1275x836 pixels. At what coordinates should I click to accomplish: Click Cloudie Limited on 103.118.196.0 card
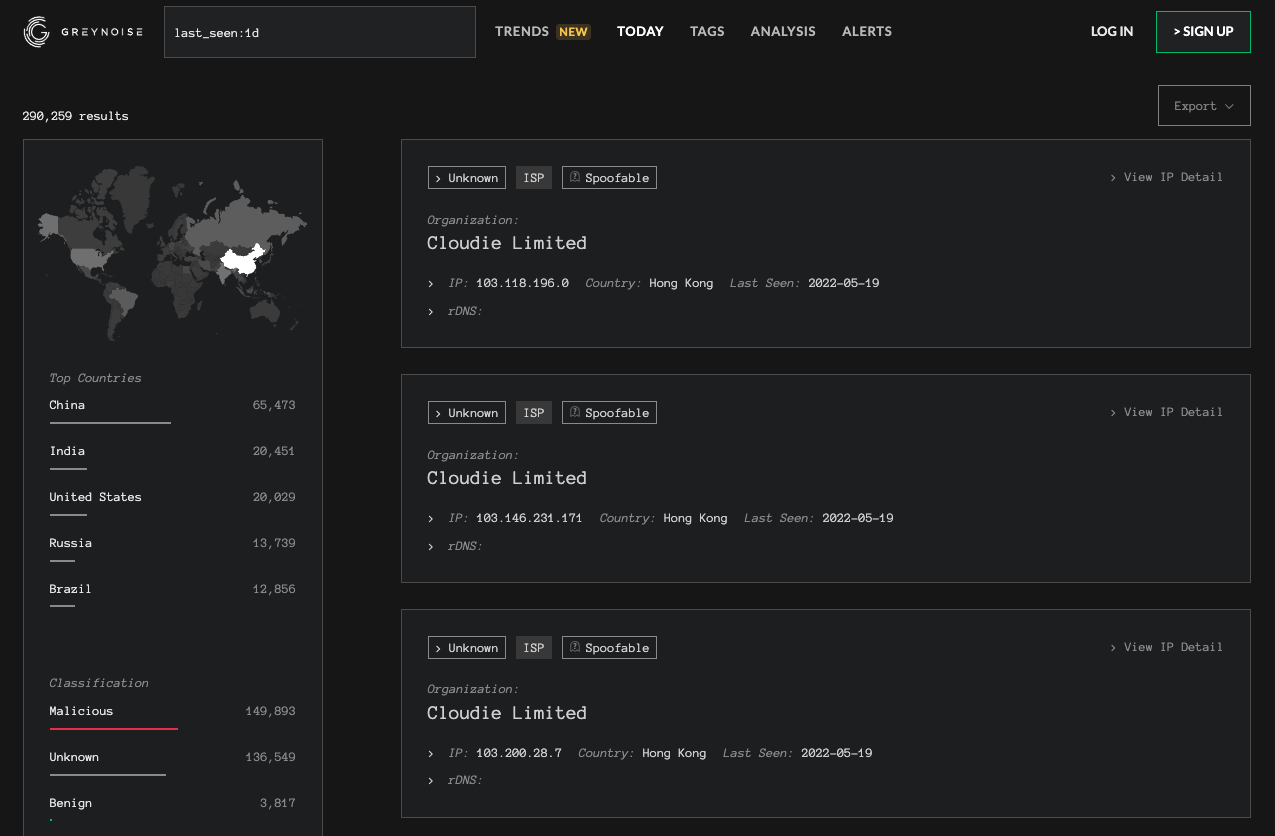pyautogui.click(x=507, y=243)
